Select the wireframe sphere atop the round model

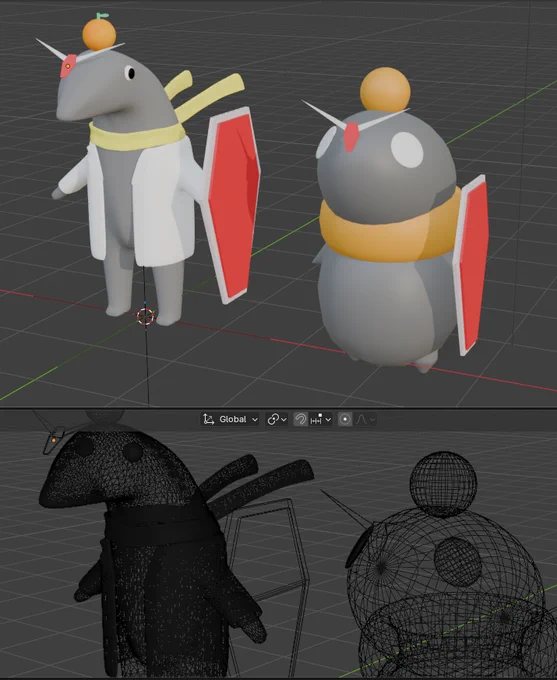click(x=443, y=484)
